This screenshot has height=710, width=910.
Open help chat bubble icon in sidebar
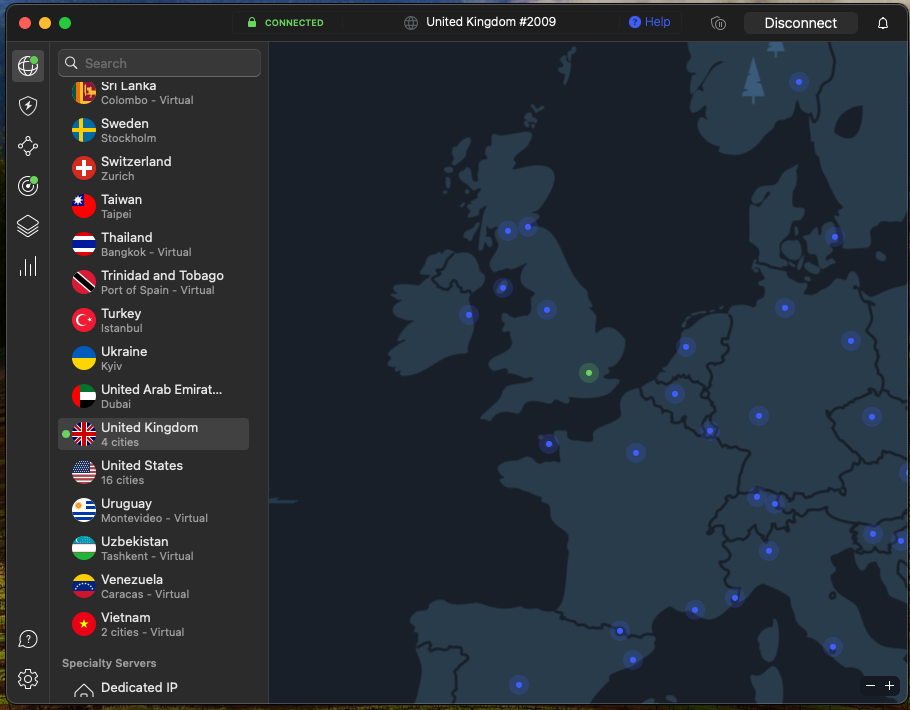[x=28, y=639]
